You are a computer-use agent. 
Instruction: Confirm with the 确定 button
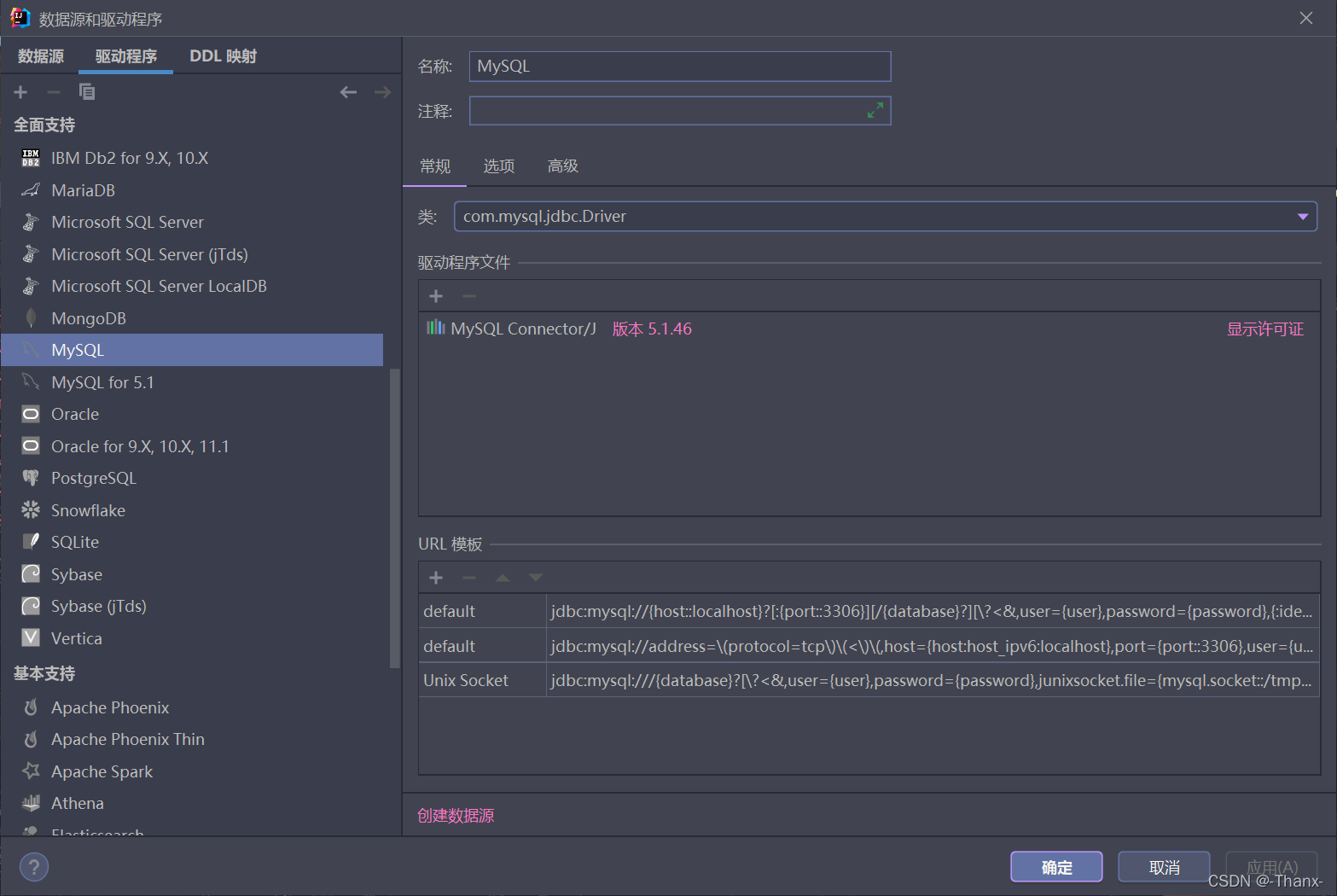click(1056, 867)
